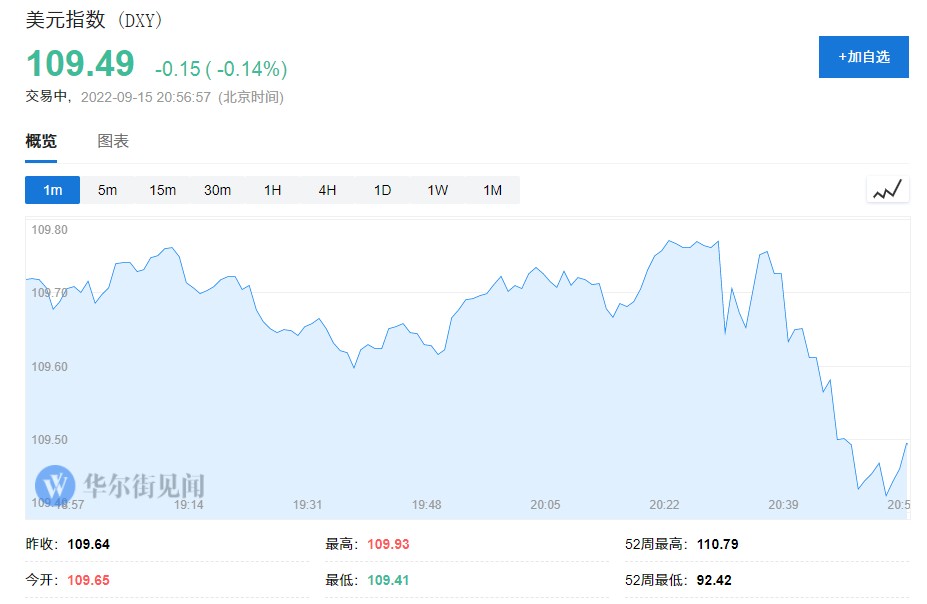The width and height of the screenshot is (927, 604).
Task: Show the 1D daily chart
Action: (x=382, y=190)
